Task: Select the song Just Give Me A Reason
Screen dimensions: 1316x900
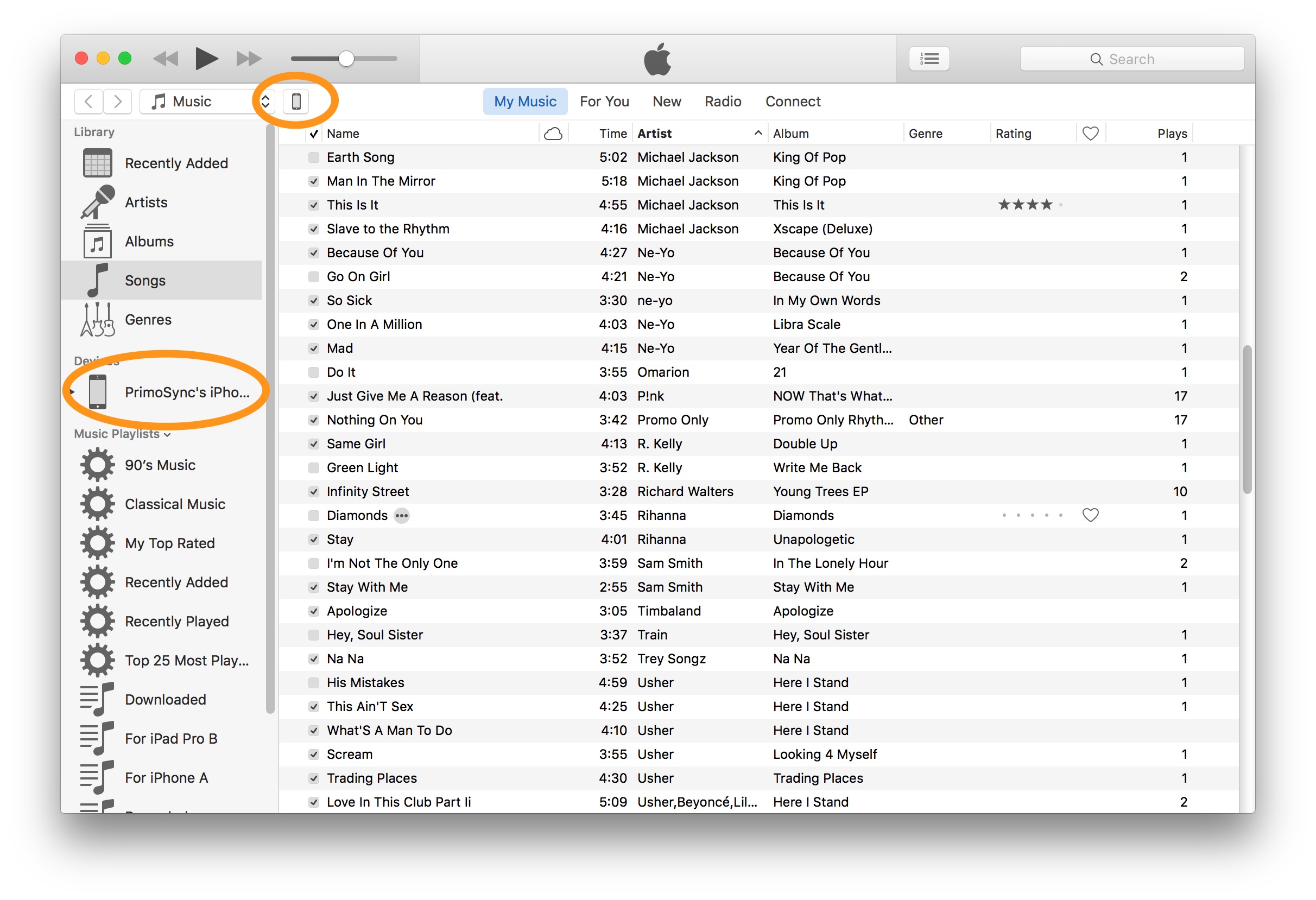Action: [759, 396]
